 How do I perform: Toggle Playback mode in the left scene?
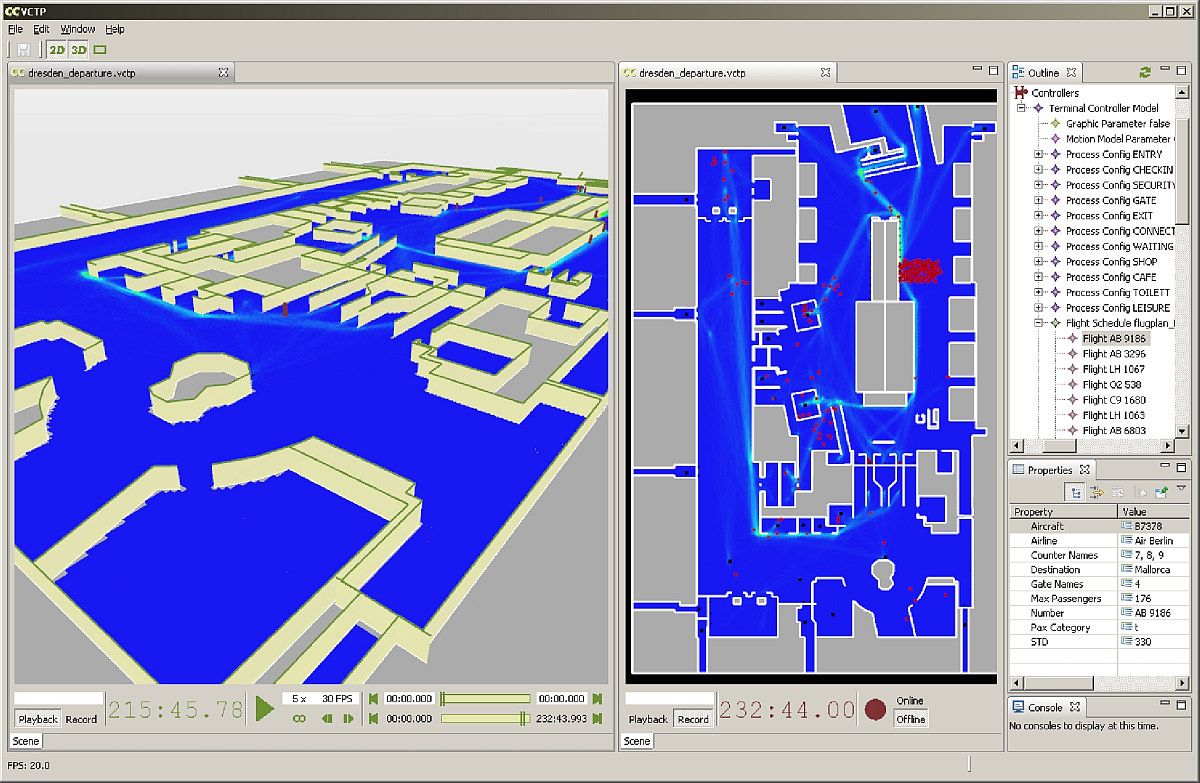click(38, 719)
